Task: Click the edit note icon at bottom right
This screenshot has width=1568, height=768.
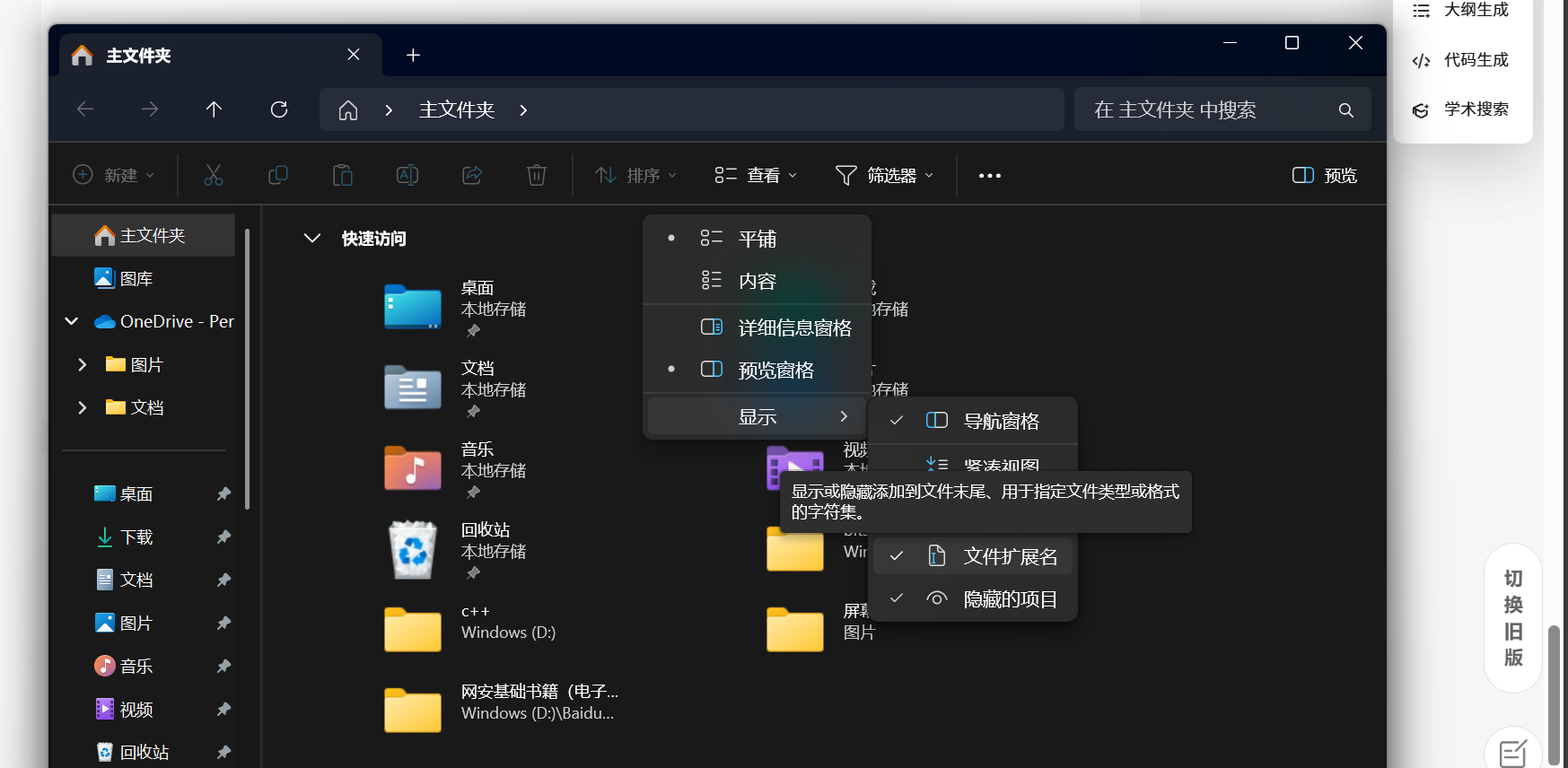Action: point(1513,754)
